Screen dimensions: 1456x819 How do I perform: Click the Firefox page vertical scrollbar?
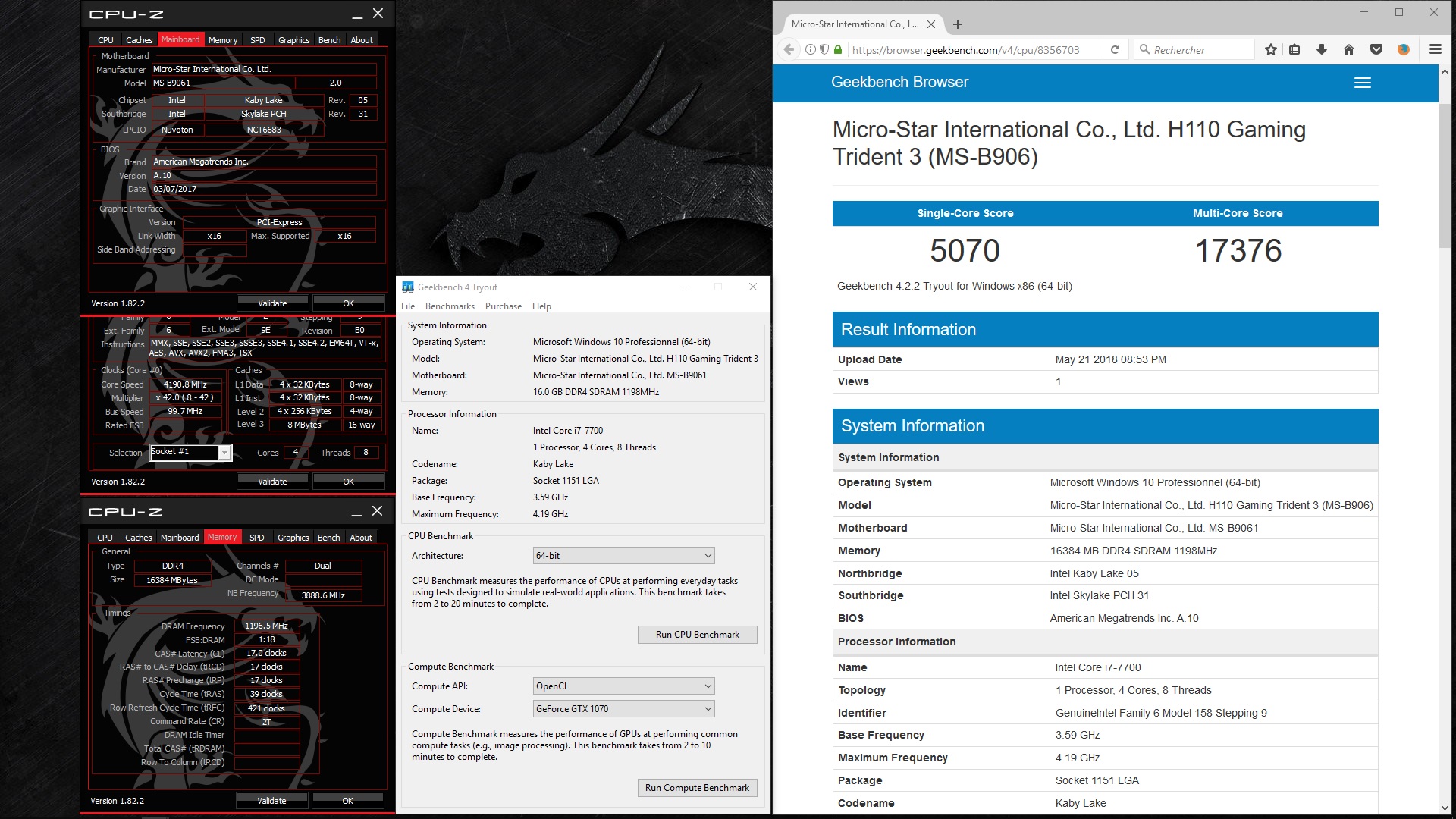1445,174
